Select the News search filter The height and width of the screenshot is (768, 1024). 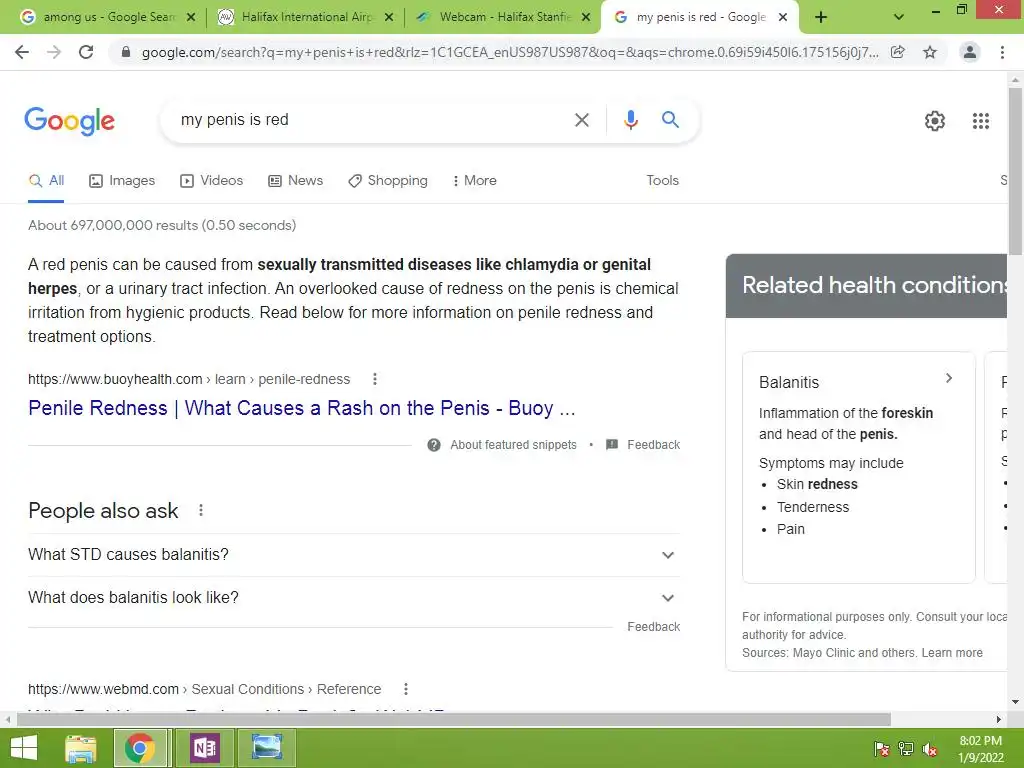(x=296, y=181)
